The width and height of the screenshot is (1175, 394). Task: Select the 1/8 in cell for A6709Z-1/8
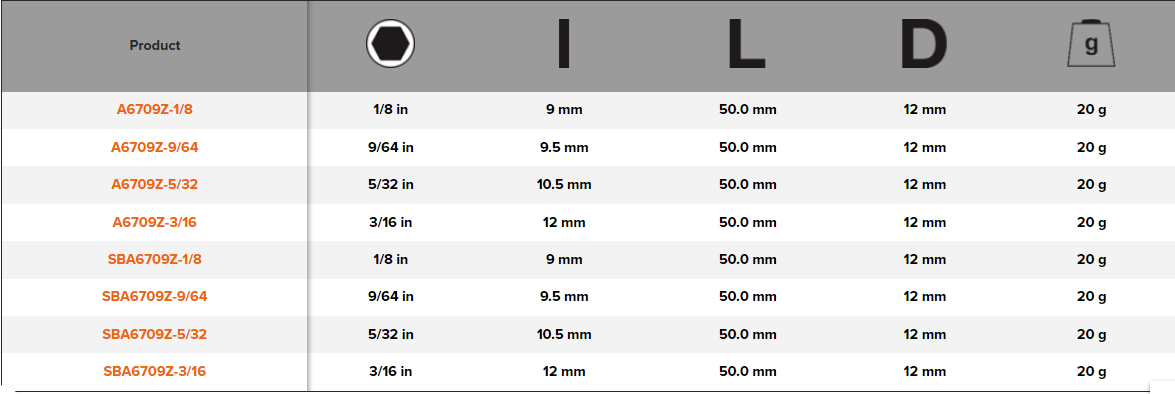point(390,109)
